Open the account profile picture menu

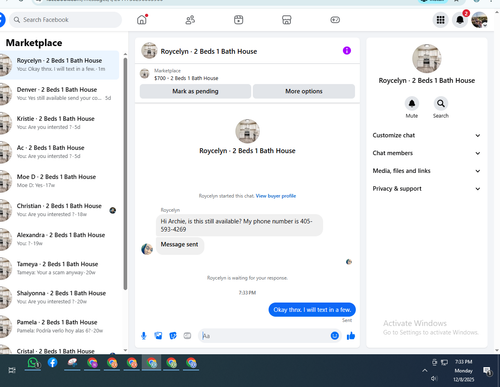point(479,20)
